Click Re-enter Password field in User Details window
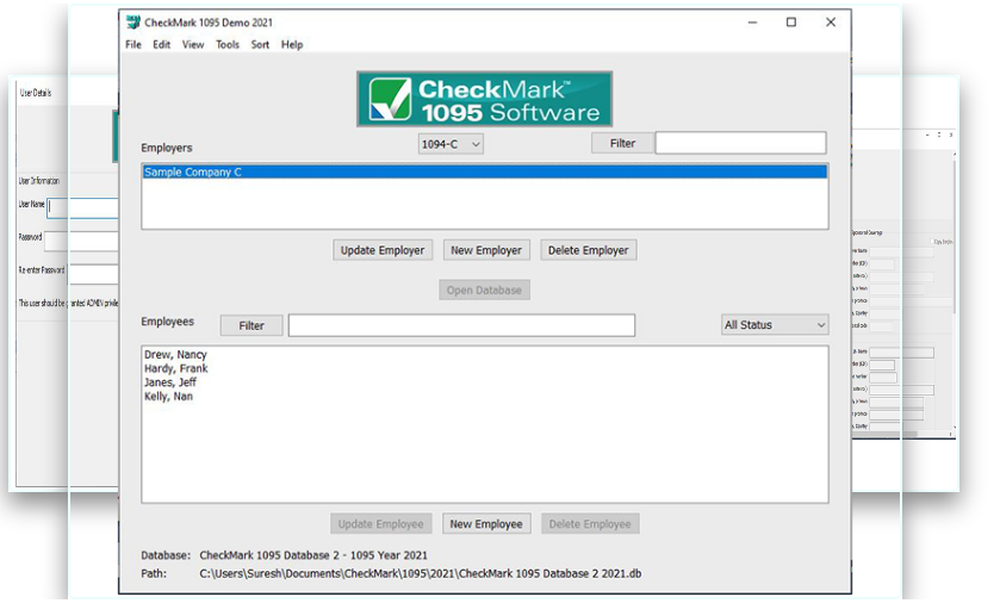Viewport: 1000px width, 604px height. tap(93, 274)
